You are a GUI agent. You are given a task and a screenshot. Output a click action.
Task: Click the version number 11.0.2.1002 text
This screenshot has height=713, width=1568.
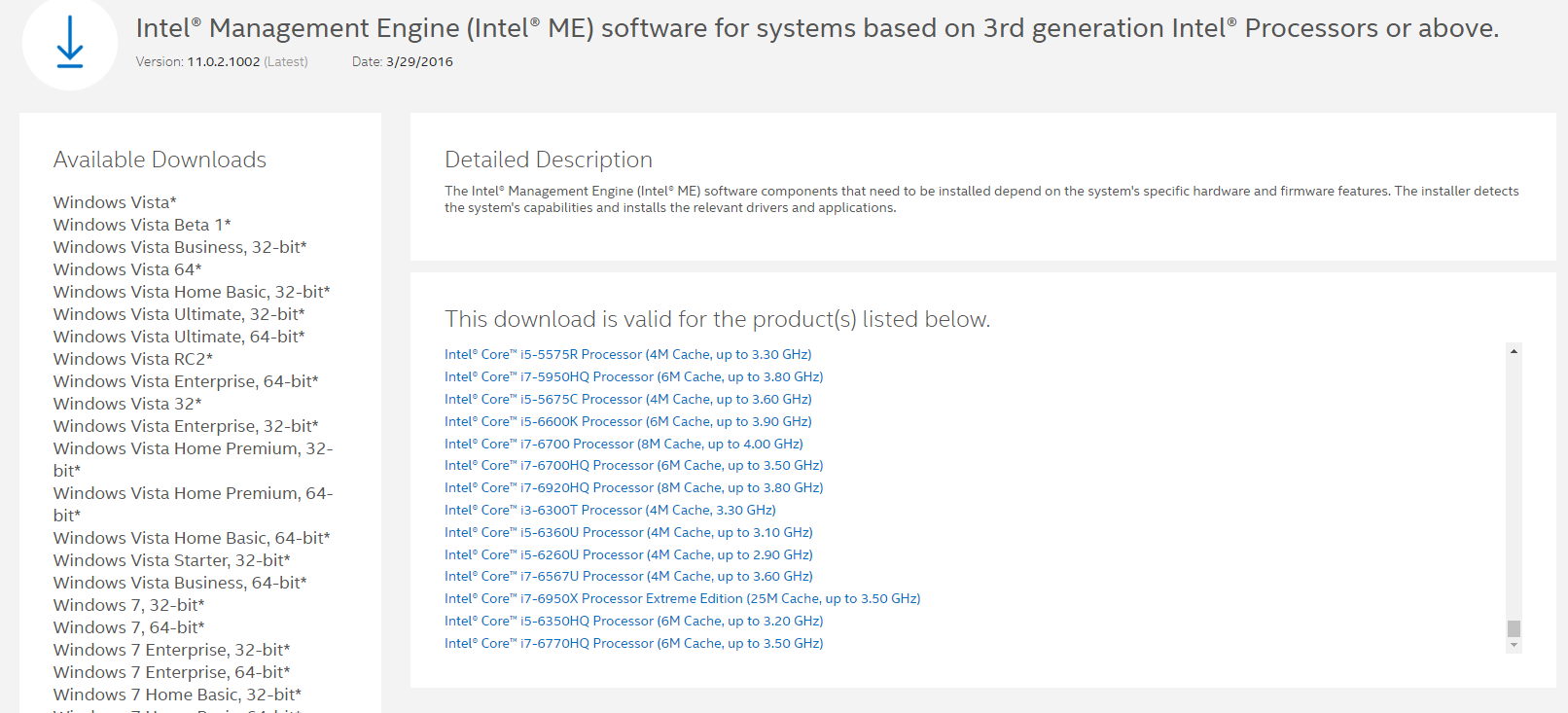[223, 62]
